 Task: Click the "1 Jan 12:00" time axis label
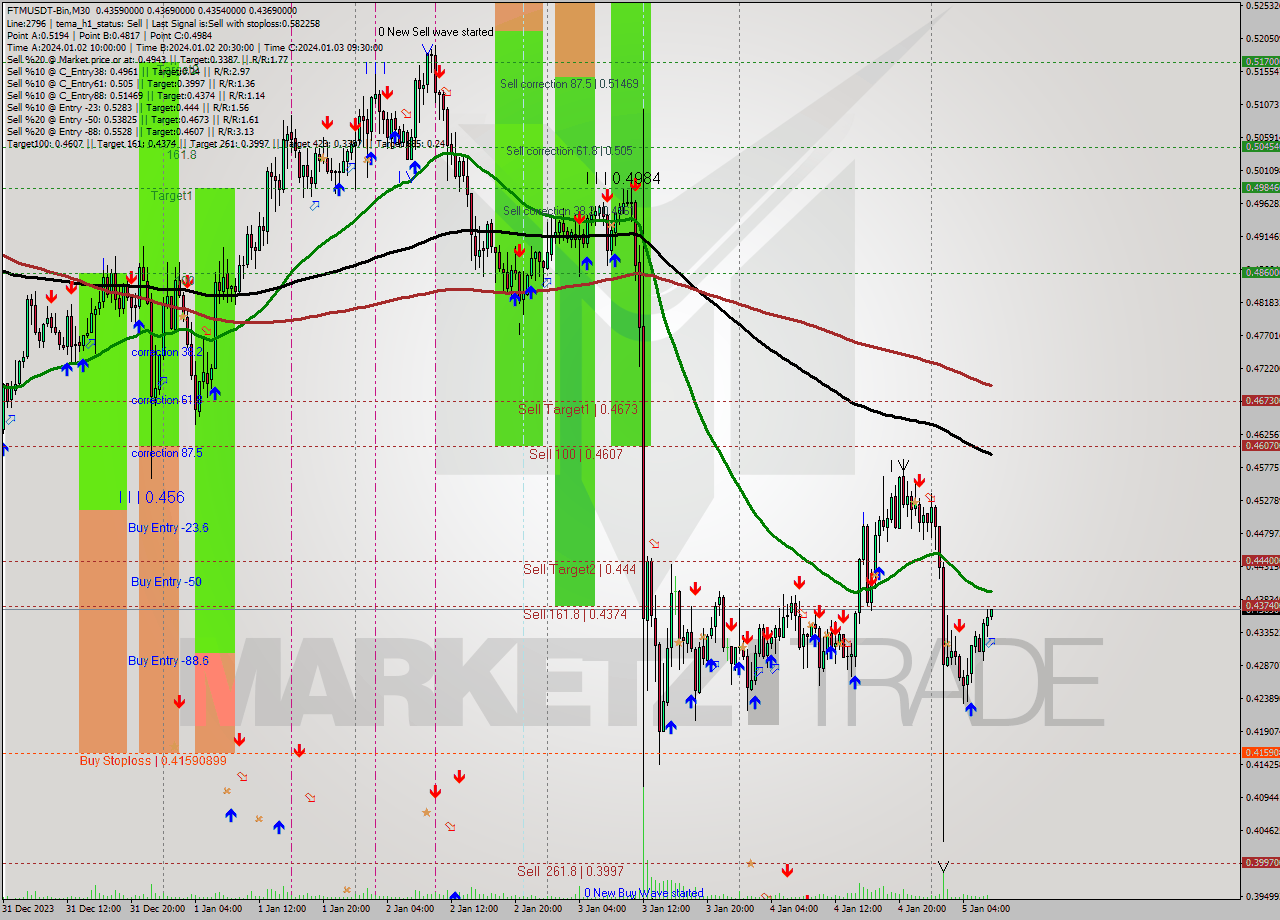pos(283,909)
